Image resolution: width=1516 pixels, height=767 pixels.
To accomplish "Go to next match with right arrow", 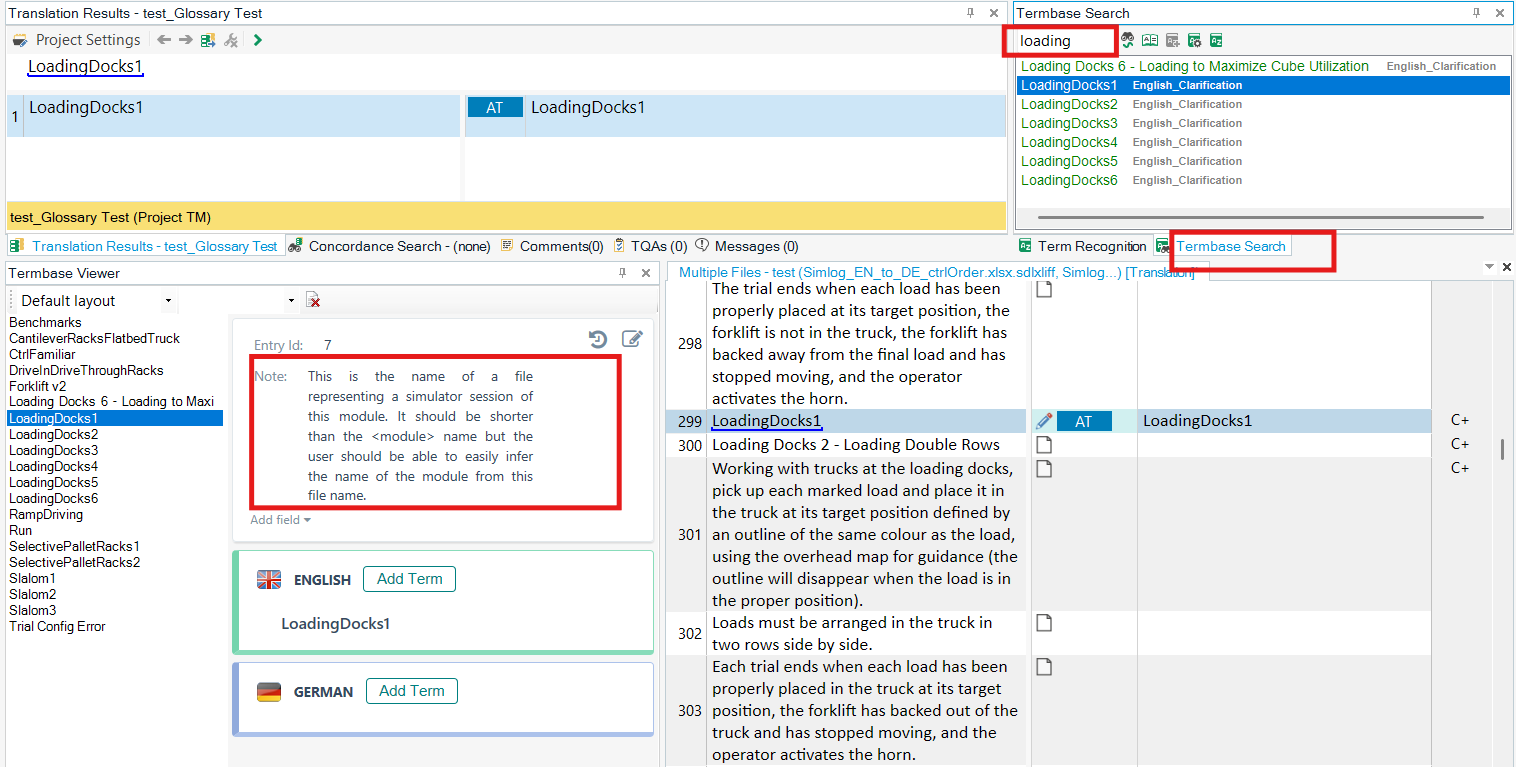I will (186, 40).
